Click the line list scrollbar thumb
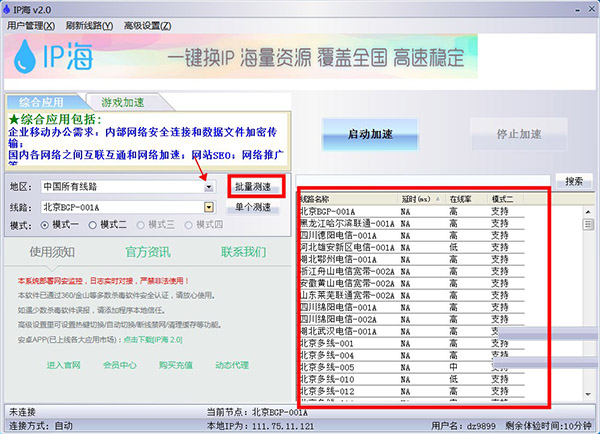This screenshot has height=434, width=600. (588, 224)
